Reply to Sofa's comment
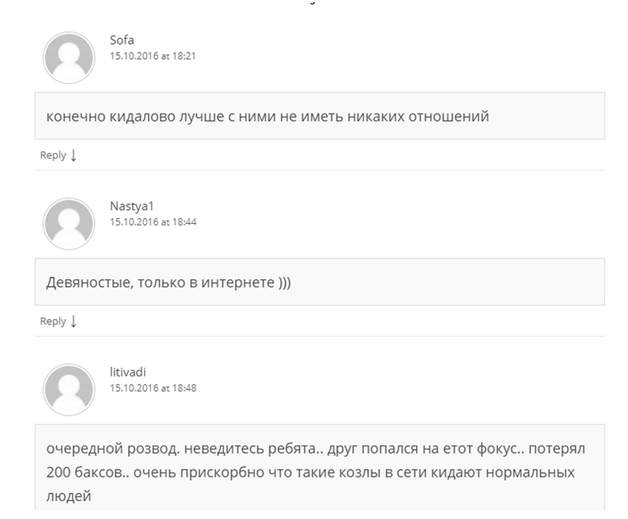 [x=53, y=155]
